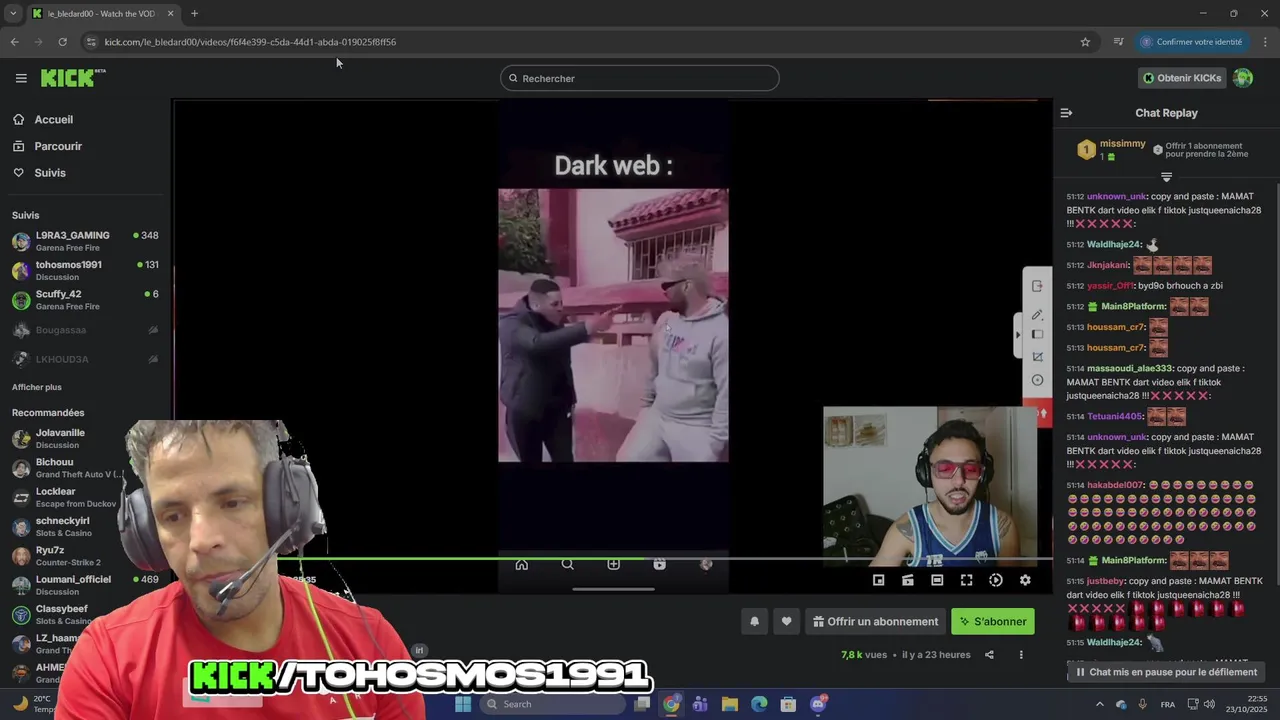Viewport: 1280px width, 720px height.
Task: Click the FRA language indicator
Action: 1167,704
